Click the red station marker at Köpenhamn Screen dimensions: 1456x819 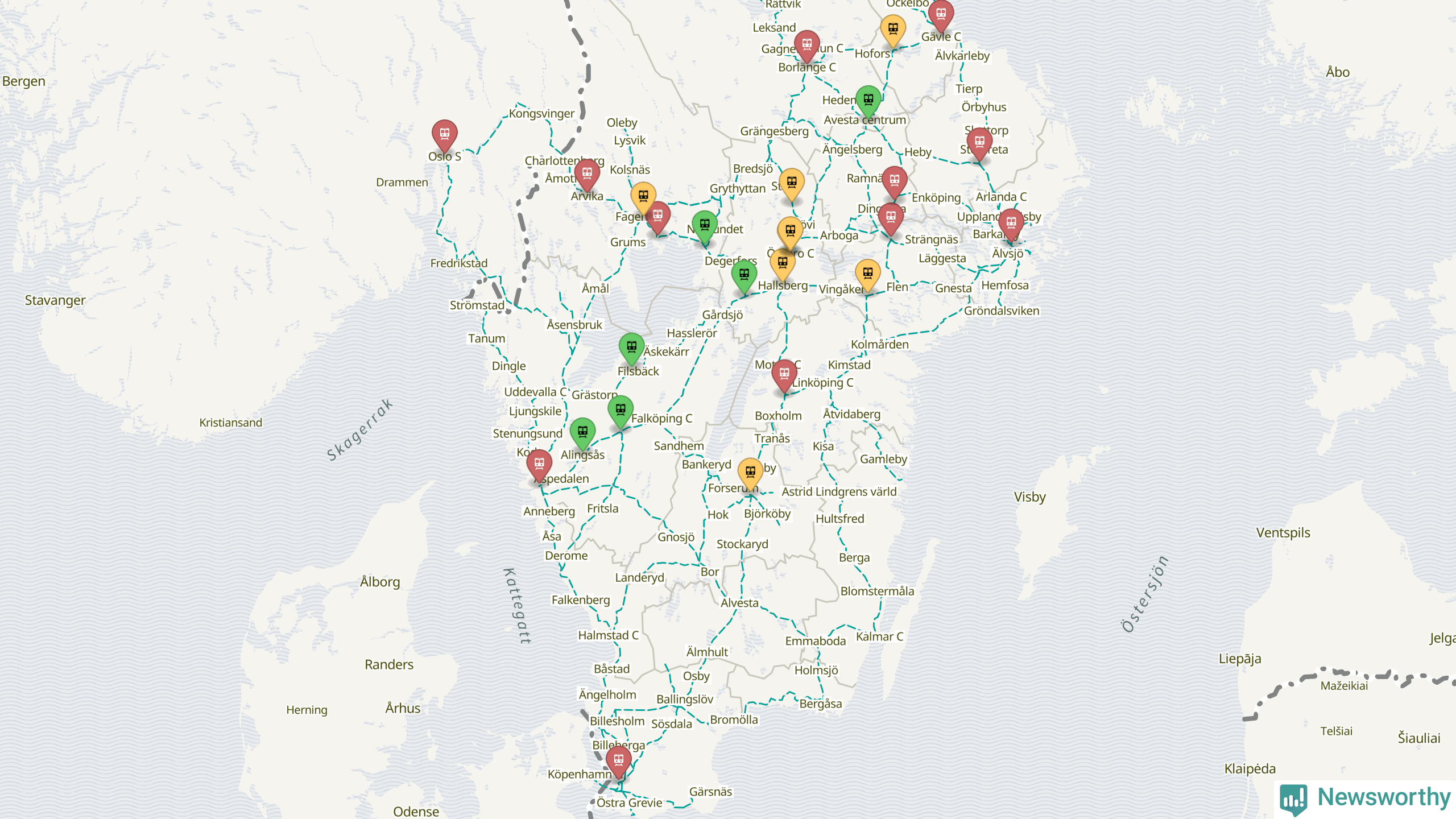click(x=618, y=760)
